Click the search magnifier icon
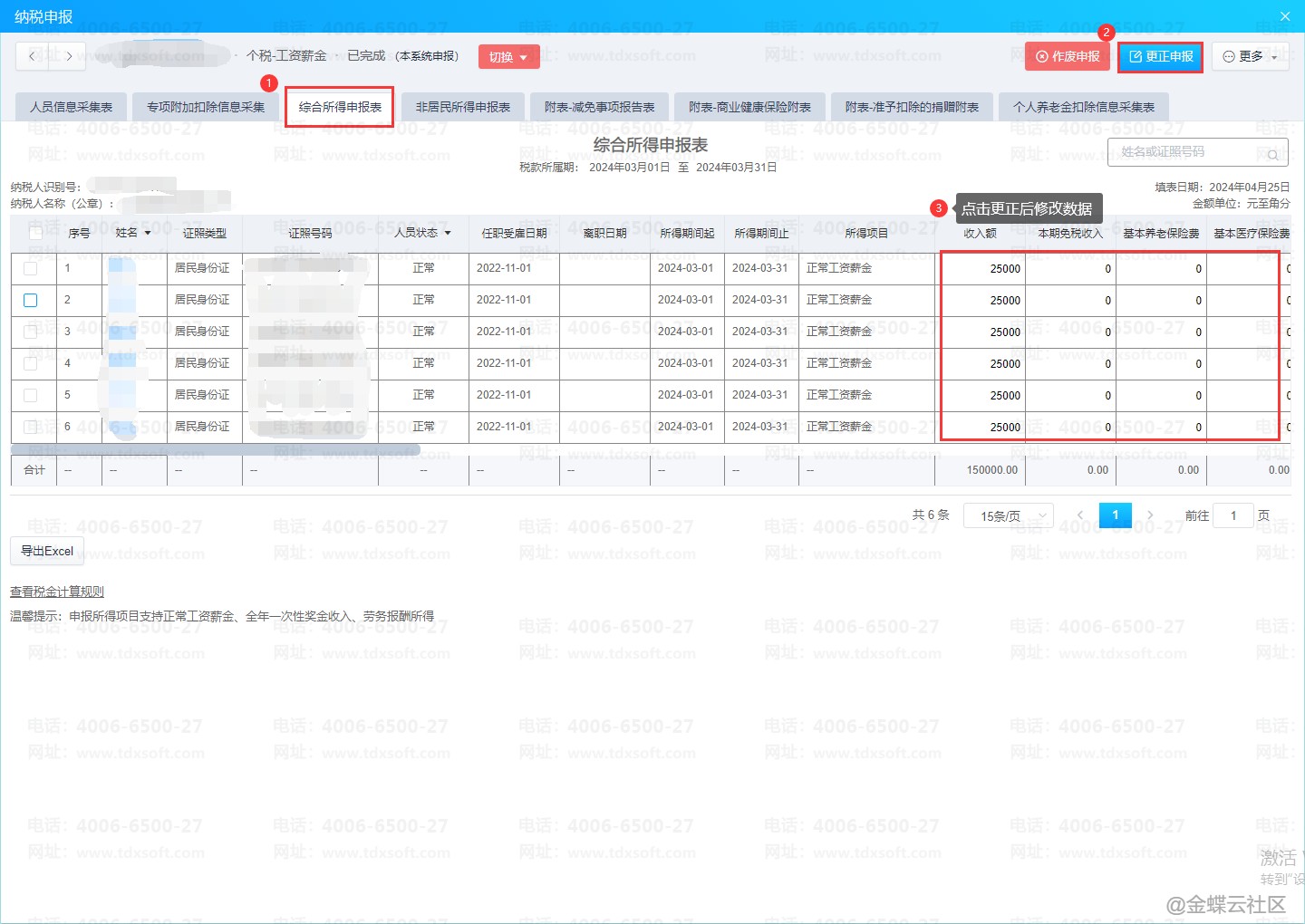 point(1272,155)
